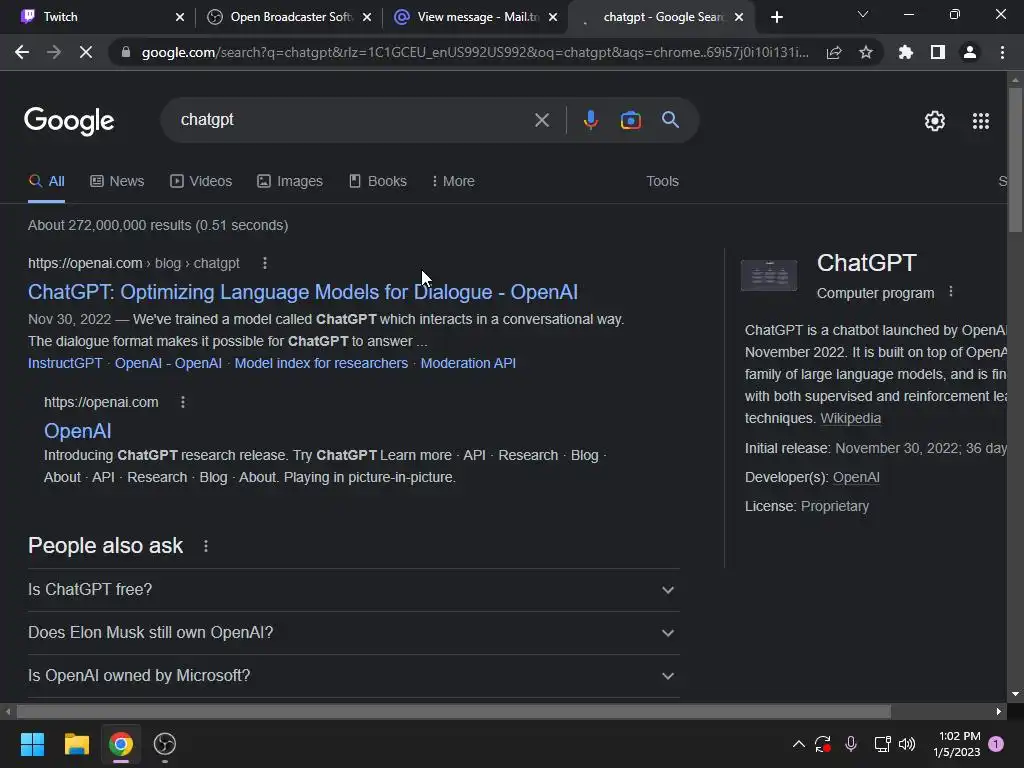Stop loading the current page
The image size is (1024, 768).
click(x=86, y=52)
